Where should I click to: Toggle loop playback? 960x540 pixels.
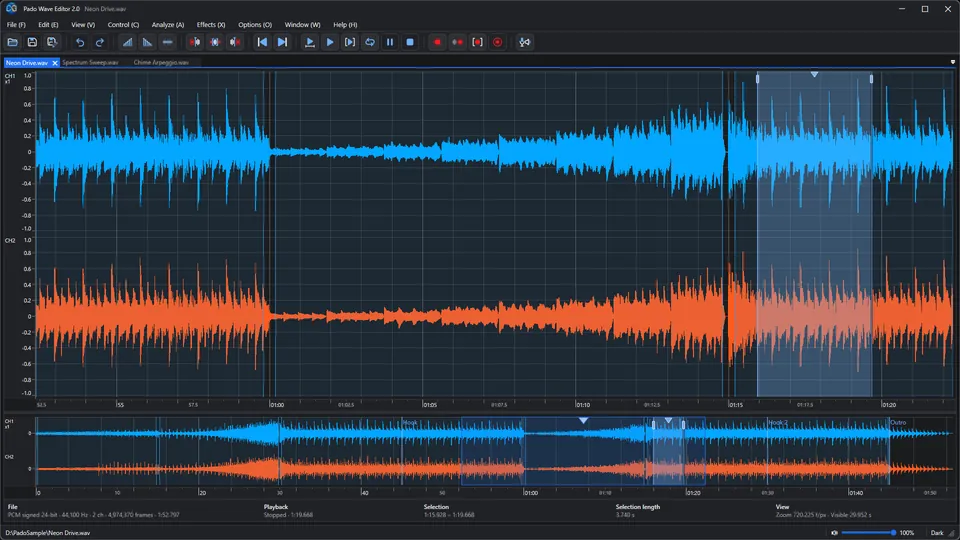click(370, 42)
